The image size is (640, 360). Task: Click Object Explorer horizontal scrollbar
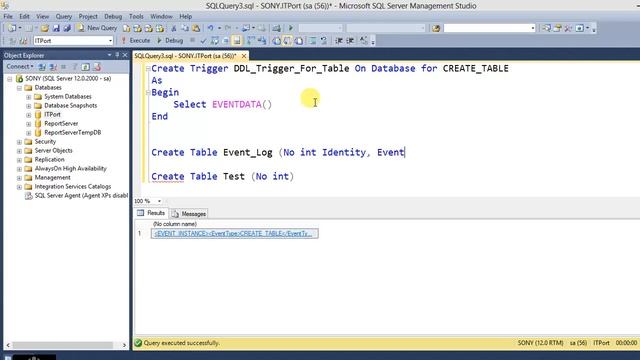pos(61,345)
